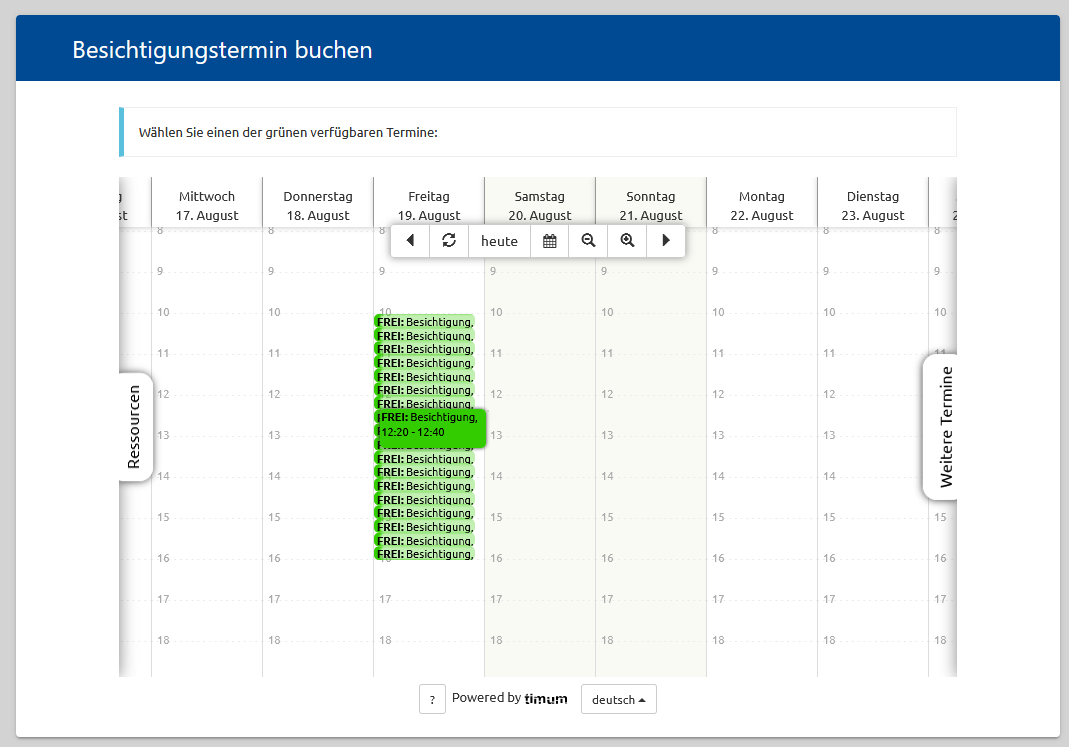1069x747 pixels.
Task: Select the Dienstag 23. August day header
Action: [x=873, y=205]
